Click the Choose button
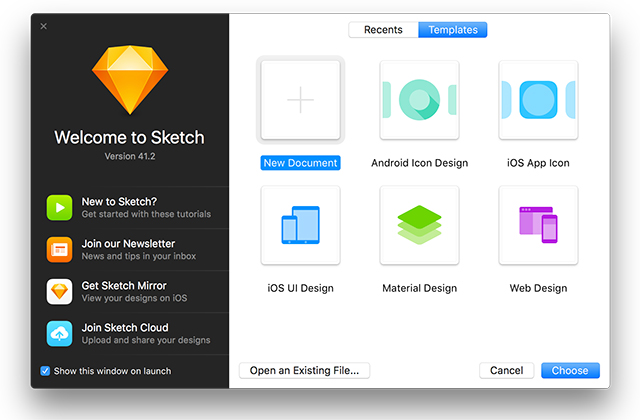Screen dimensions: 640x420 (x=570, y=370)
